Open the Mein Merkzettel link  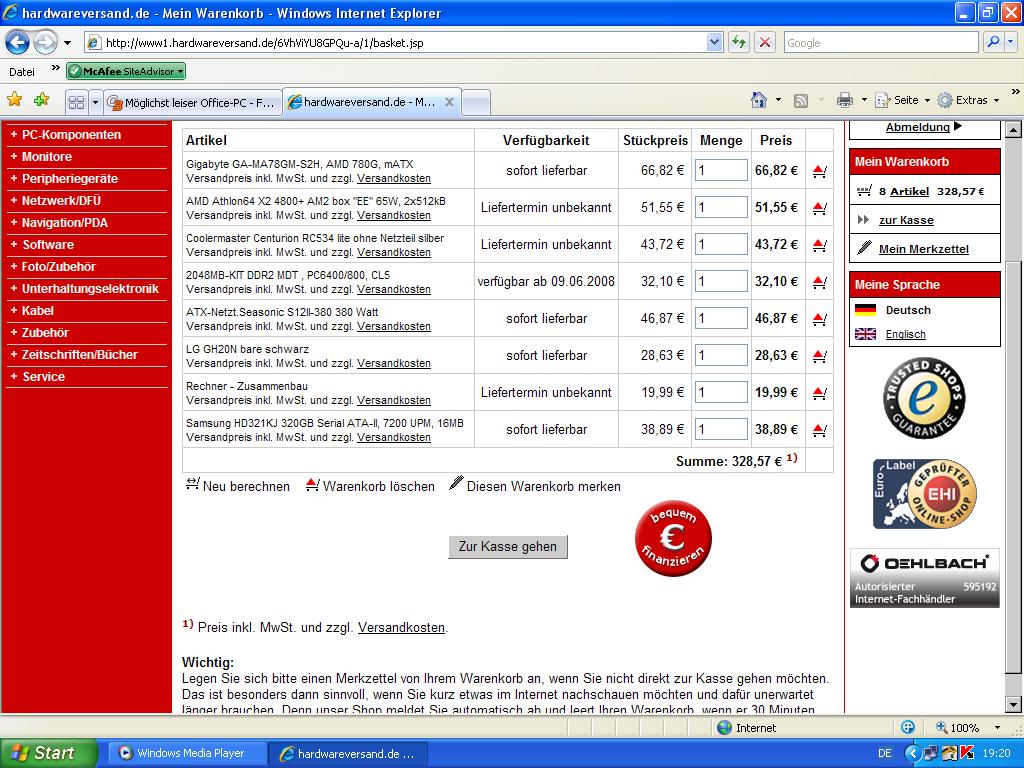[923, 249]
